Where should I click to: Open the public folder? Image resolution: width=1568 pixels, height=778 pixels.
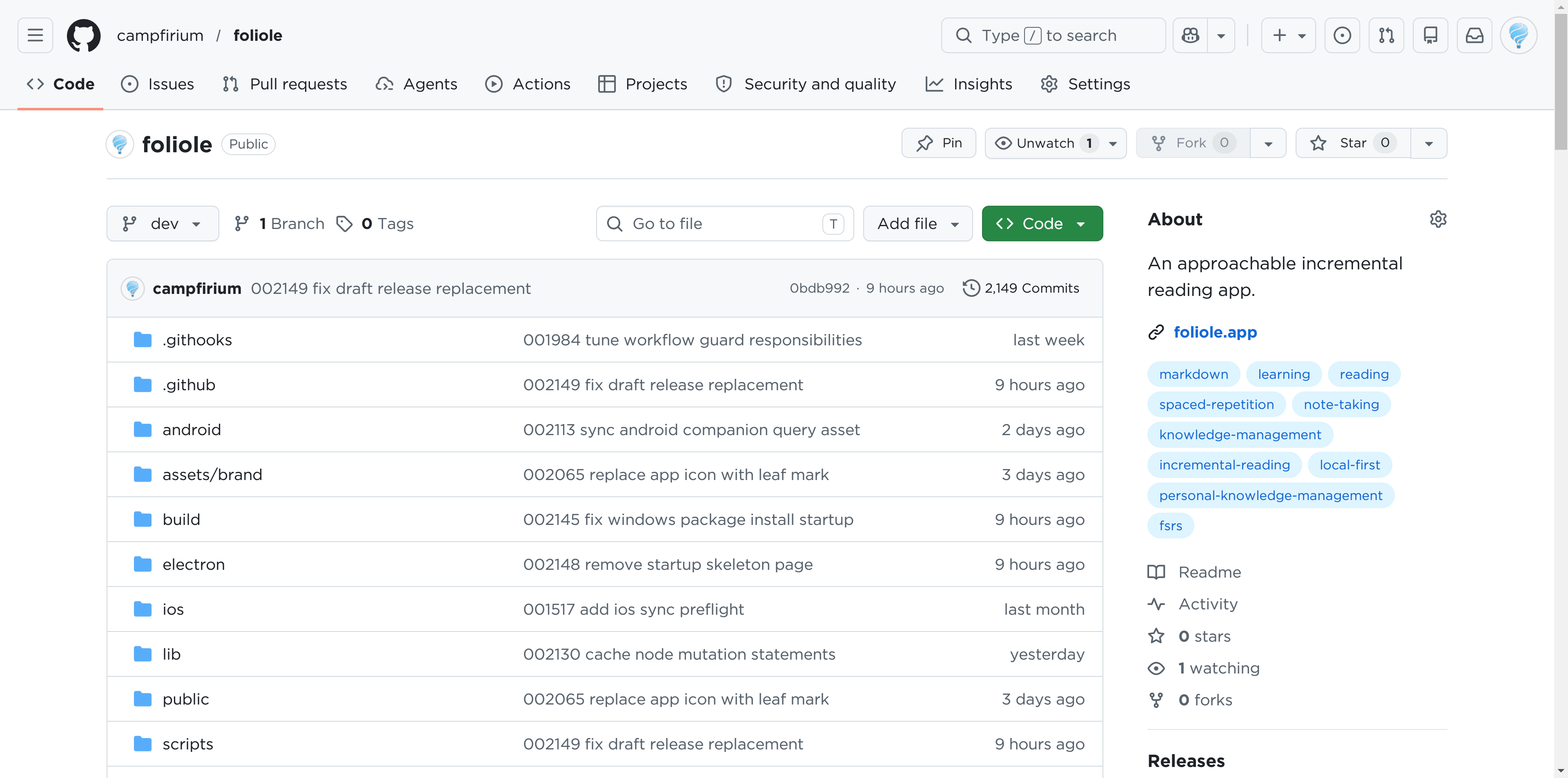[185, 699]
